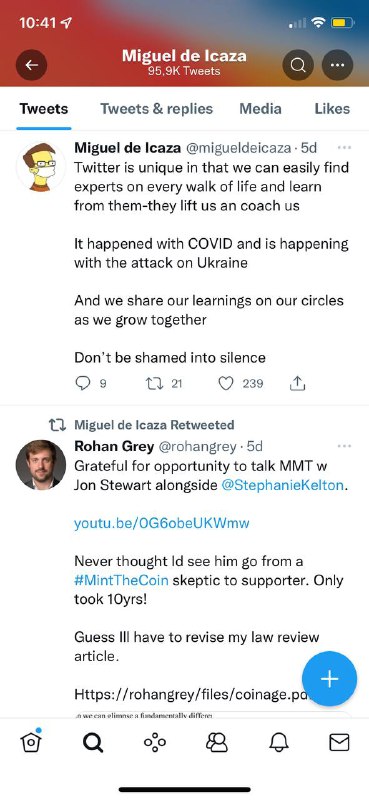Open the @StephanieKelton mention
Image resolution: width=369 pixels, height=800 pixels.
click(283, 485)
